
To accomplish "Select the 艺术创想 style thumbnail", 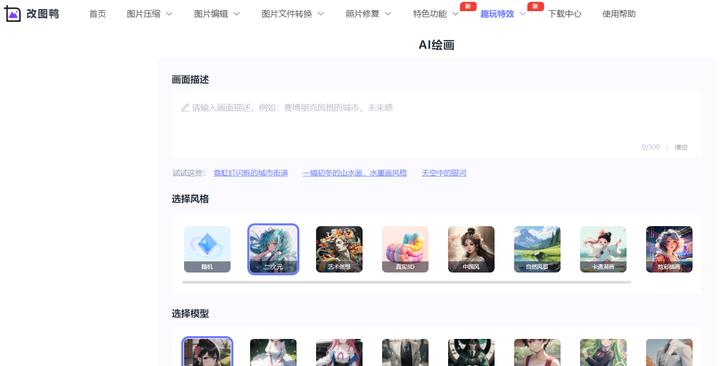I will pyautogui.click(x=339, y=249).
